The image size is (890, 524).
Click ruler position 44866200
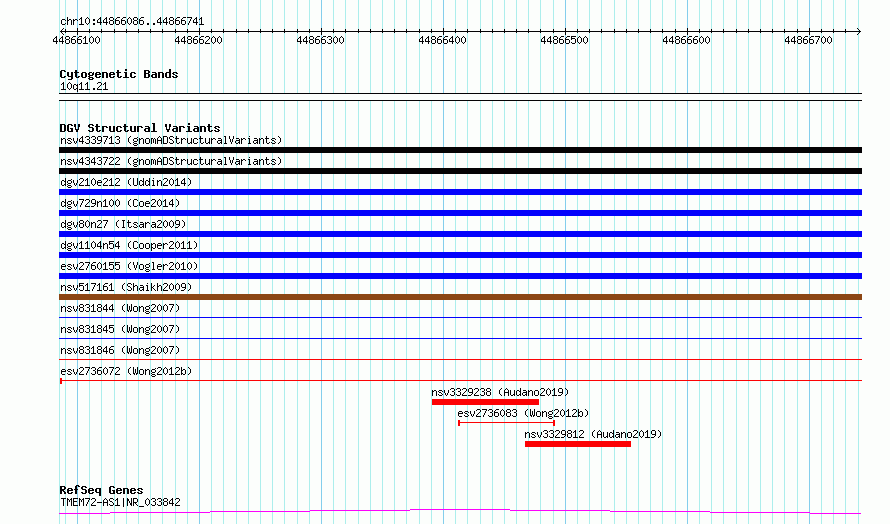pos(199,40)
